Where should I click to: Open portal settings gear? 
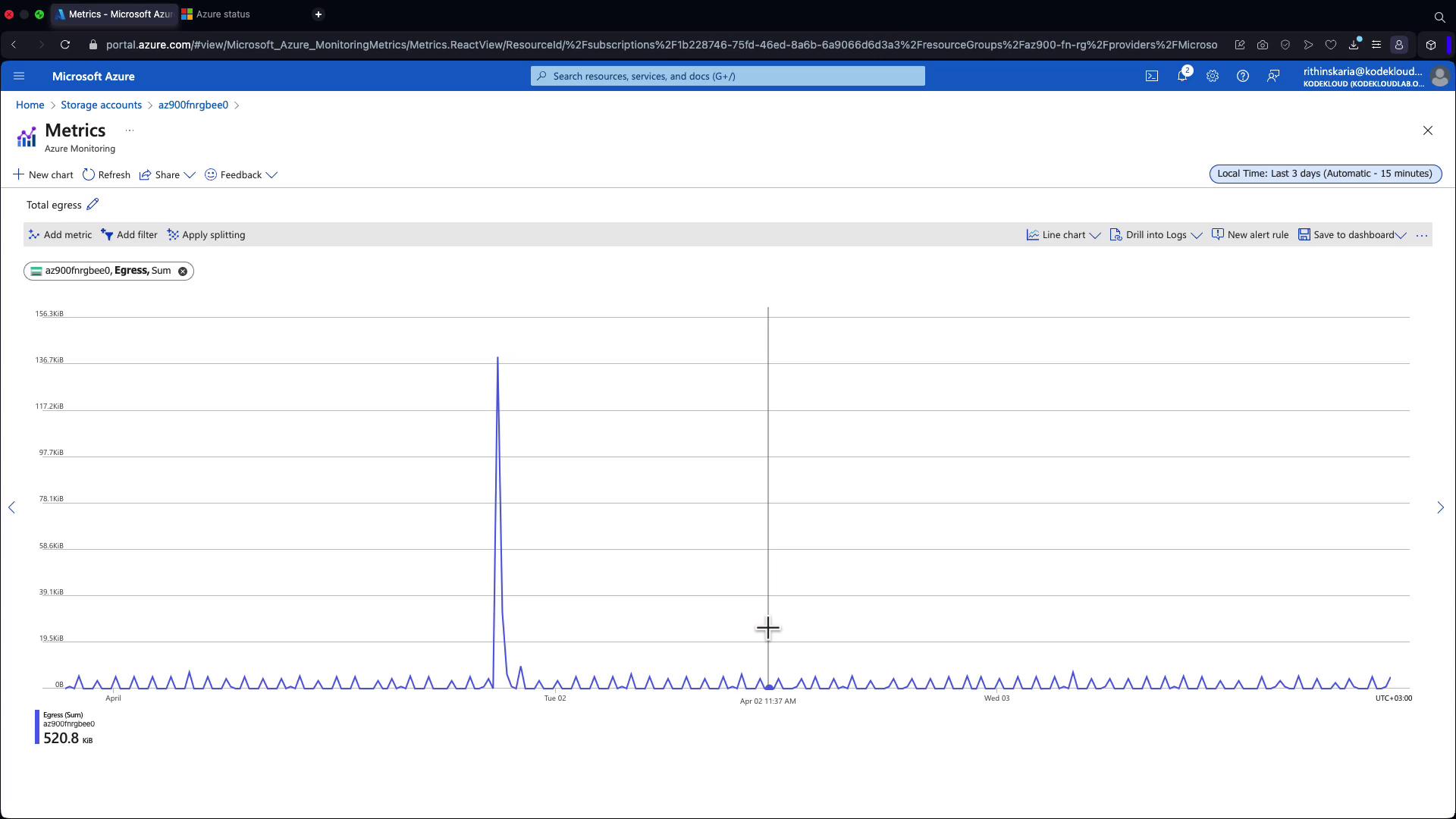[1213, 76]
